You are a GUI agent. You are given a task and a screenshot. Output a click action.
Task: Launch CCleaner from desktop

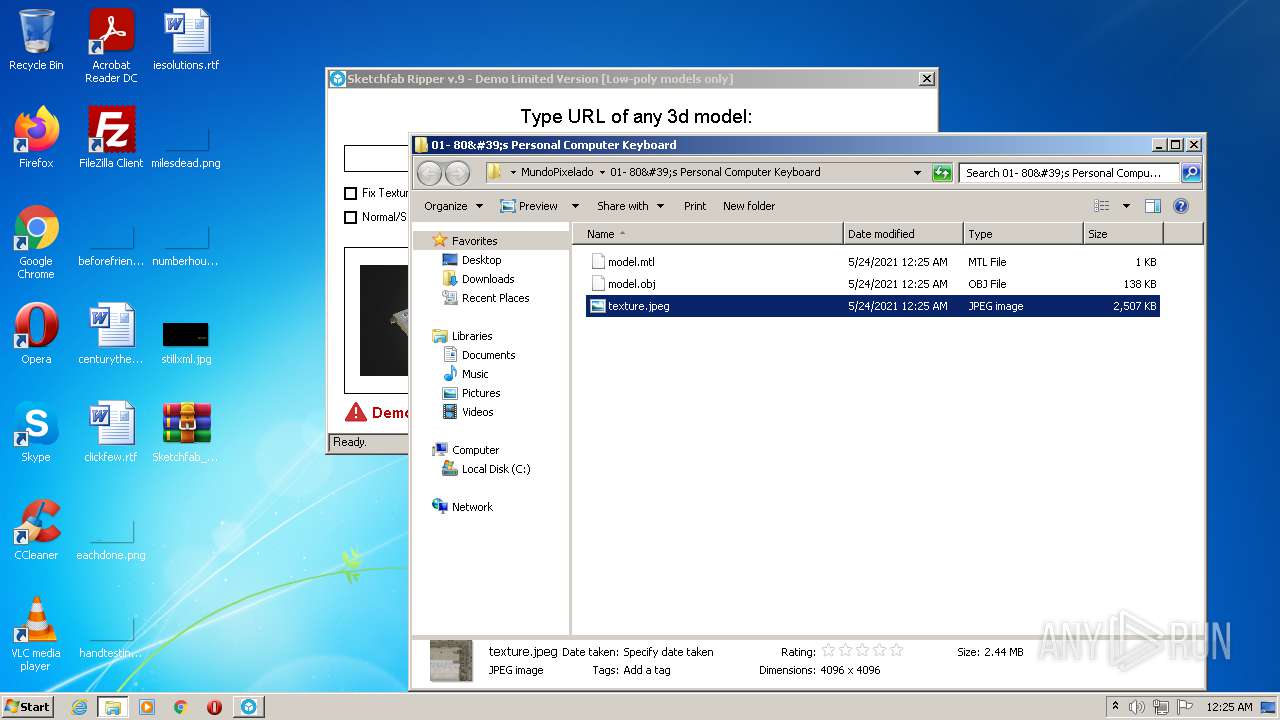(x=36, y=530)
